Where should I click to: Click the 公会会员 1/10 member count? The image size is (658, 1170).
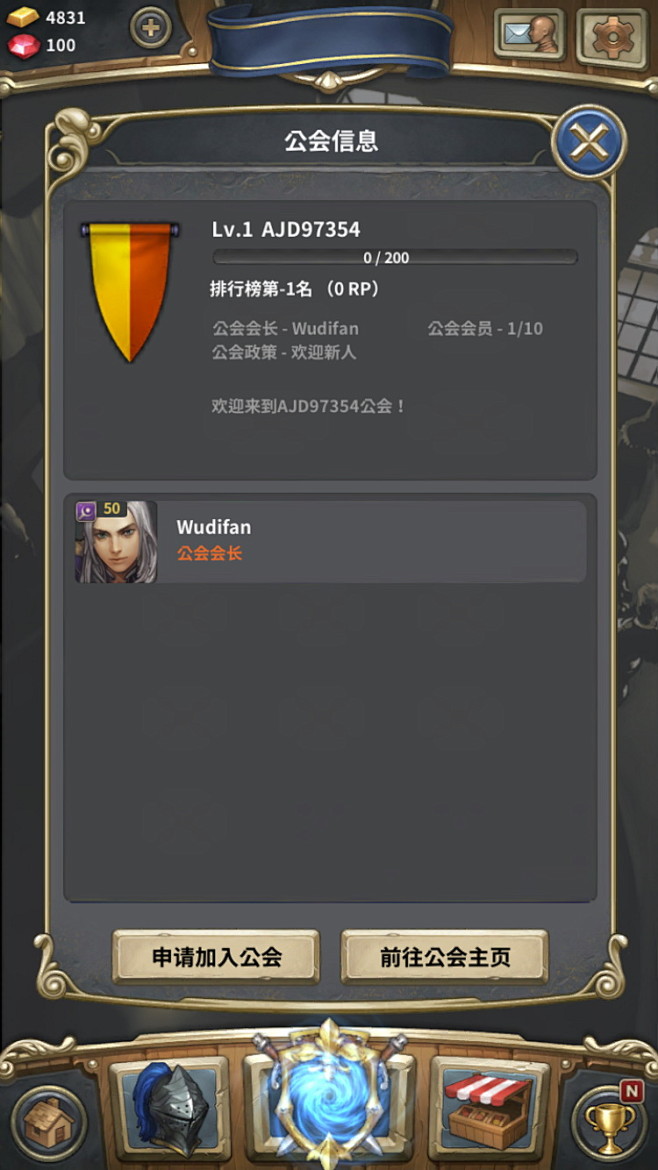click(x=485, y=328)
